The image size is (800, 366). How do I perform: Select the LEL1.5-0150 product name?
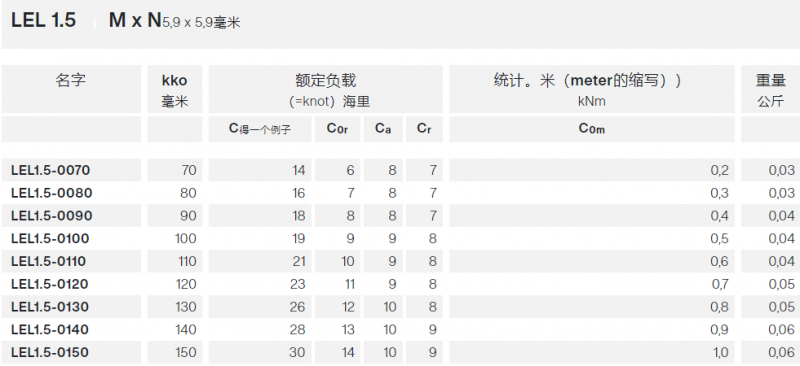pyautogui.click(x=50, y=352)
